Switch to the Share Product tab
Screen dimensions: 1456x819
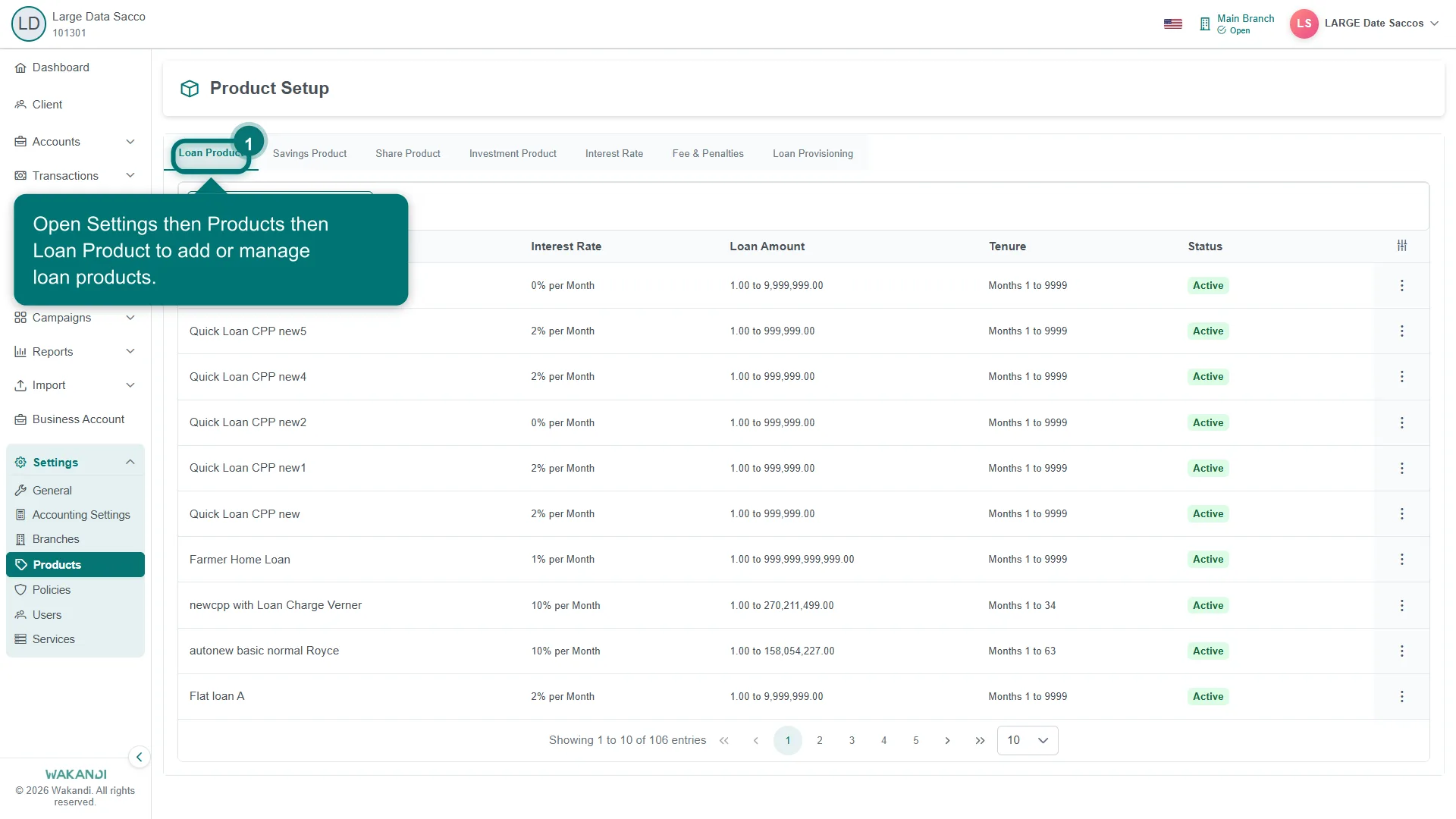[407, 153]
